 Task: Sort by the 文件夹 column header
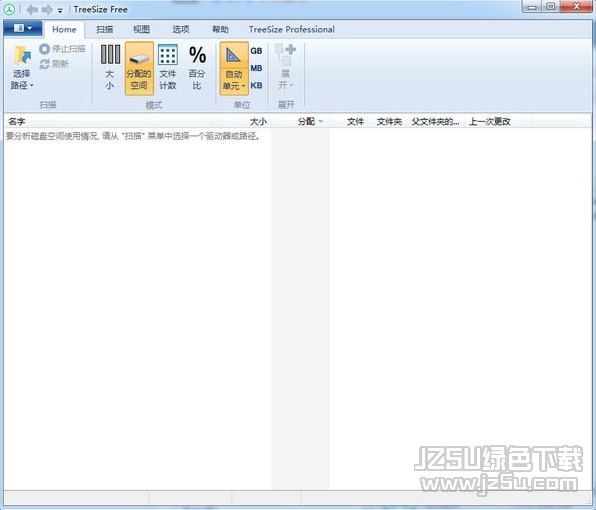(x=387, y=122)
